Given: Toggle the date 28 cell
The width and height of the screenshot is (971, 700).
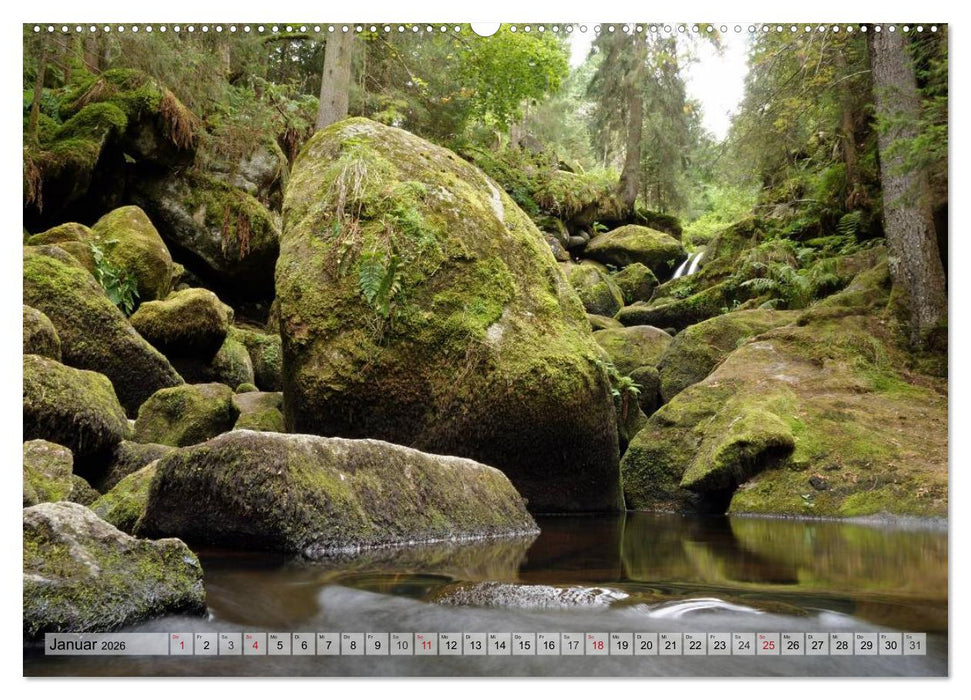Looking at the screenshot, I should point(841,646).
